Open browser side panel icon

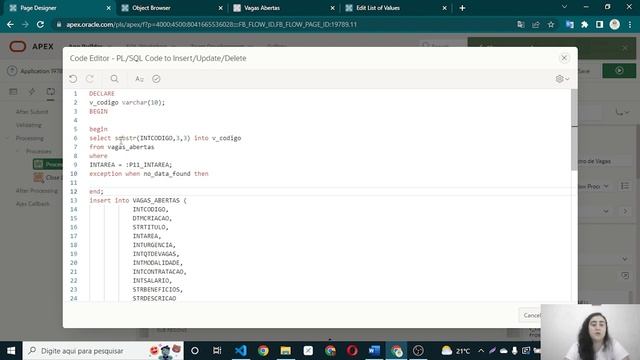[599, 24]
